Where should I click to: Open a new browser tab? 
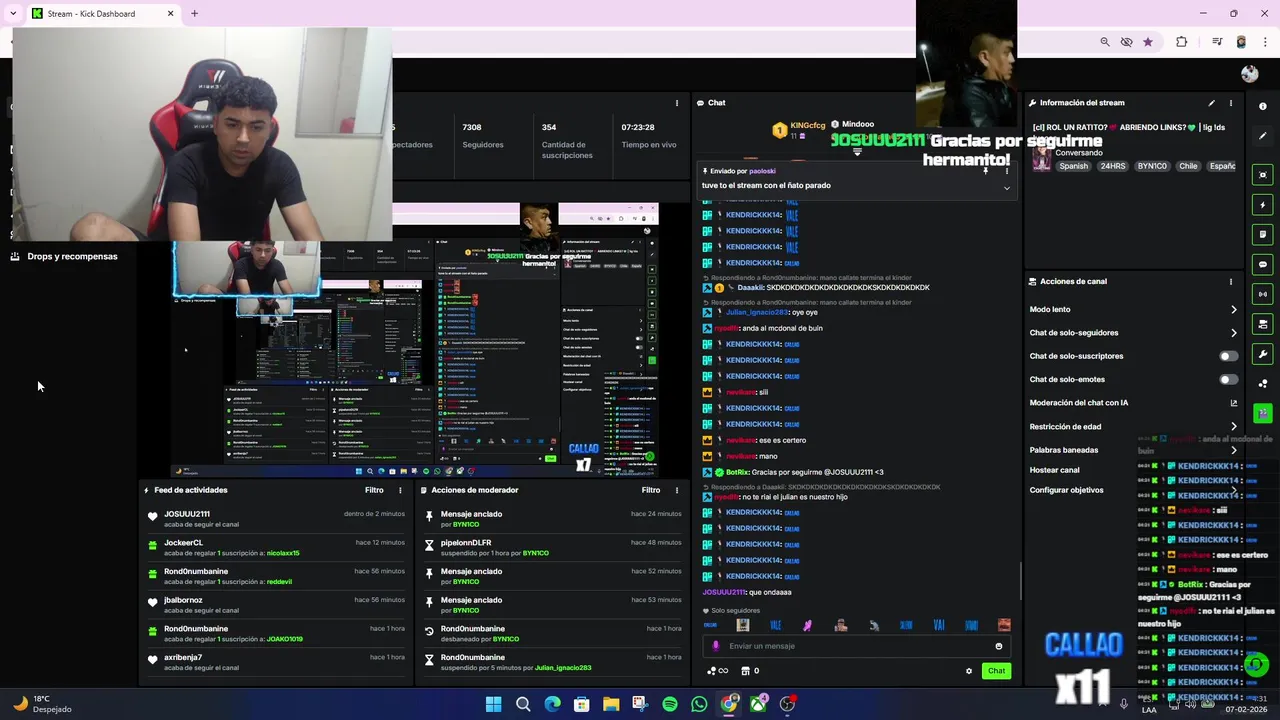(x=194, y=14)
